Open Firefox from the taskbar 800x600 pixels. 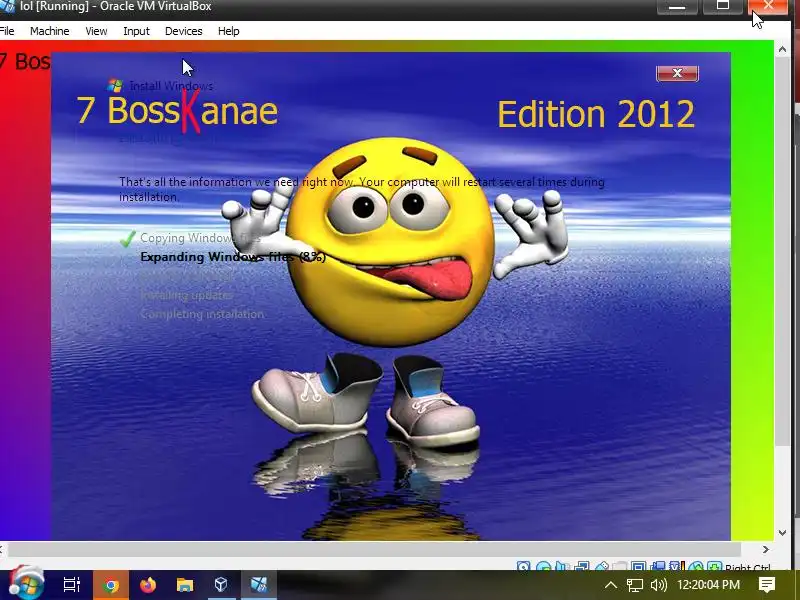coord(148,585)
